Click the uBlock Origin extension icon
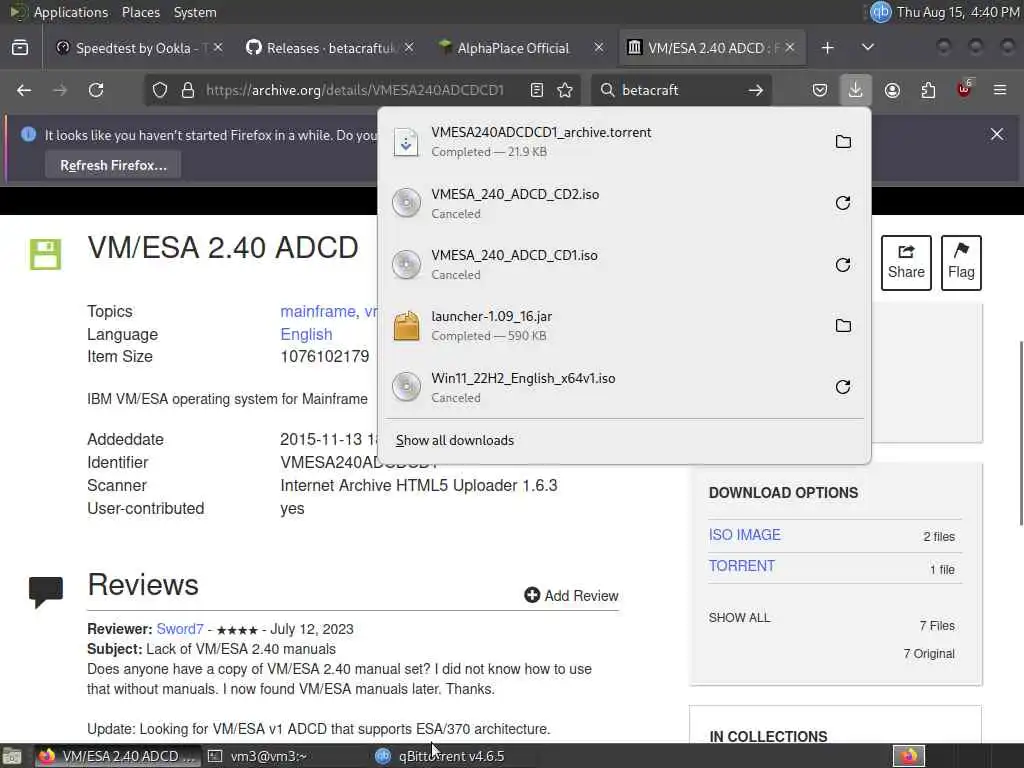Viewport: 1024px width, 768px height. (x=965, y=90)
